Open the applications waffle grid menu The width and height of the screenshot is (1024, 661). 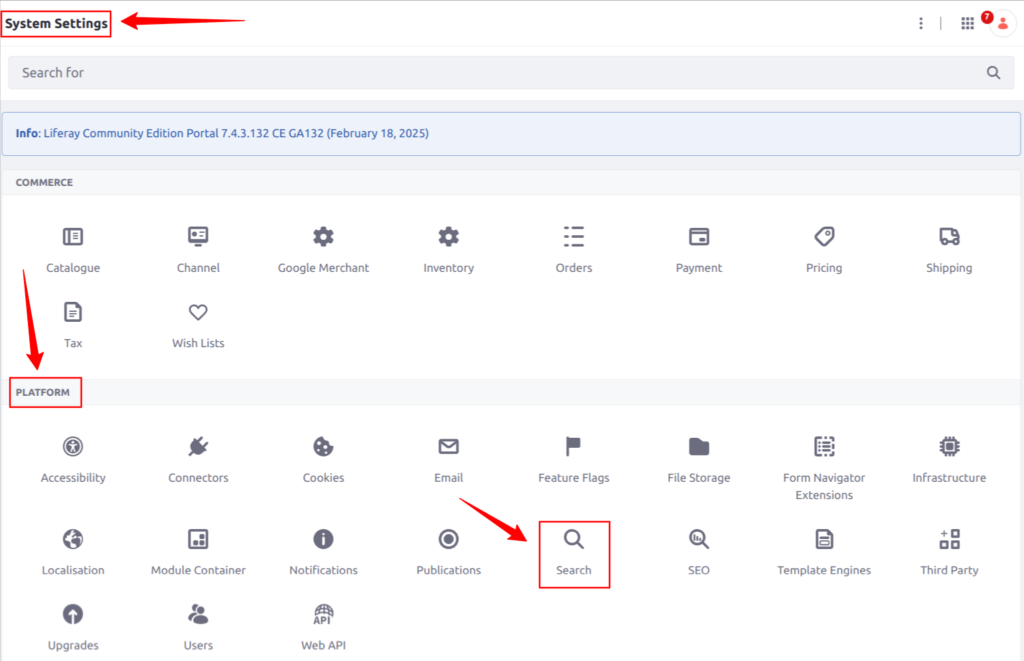[967, 22]
